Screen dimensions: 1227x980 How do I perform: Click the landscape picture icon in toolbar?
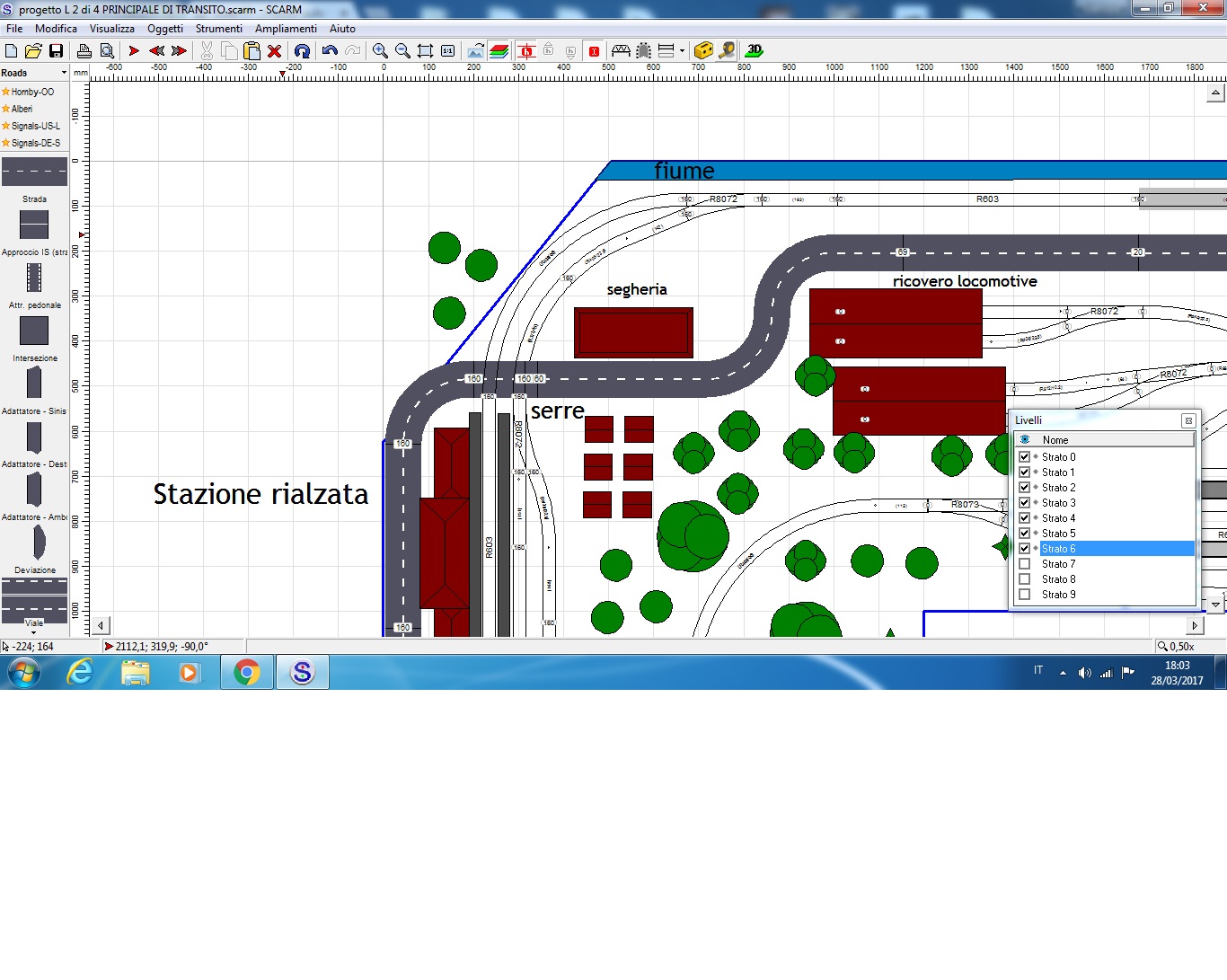click(475, 51)
